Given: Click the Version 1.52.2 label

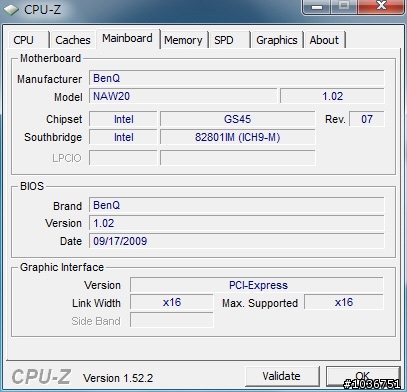Looking at the screenshot, I should click(x=118, y=378).
